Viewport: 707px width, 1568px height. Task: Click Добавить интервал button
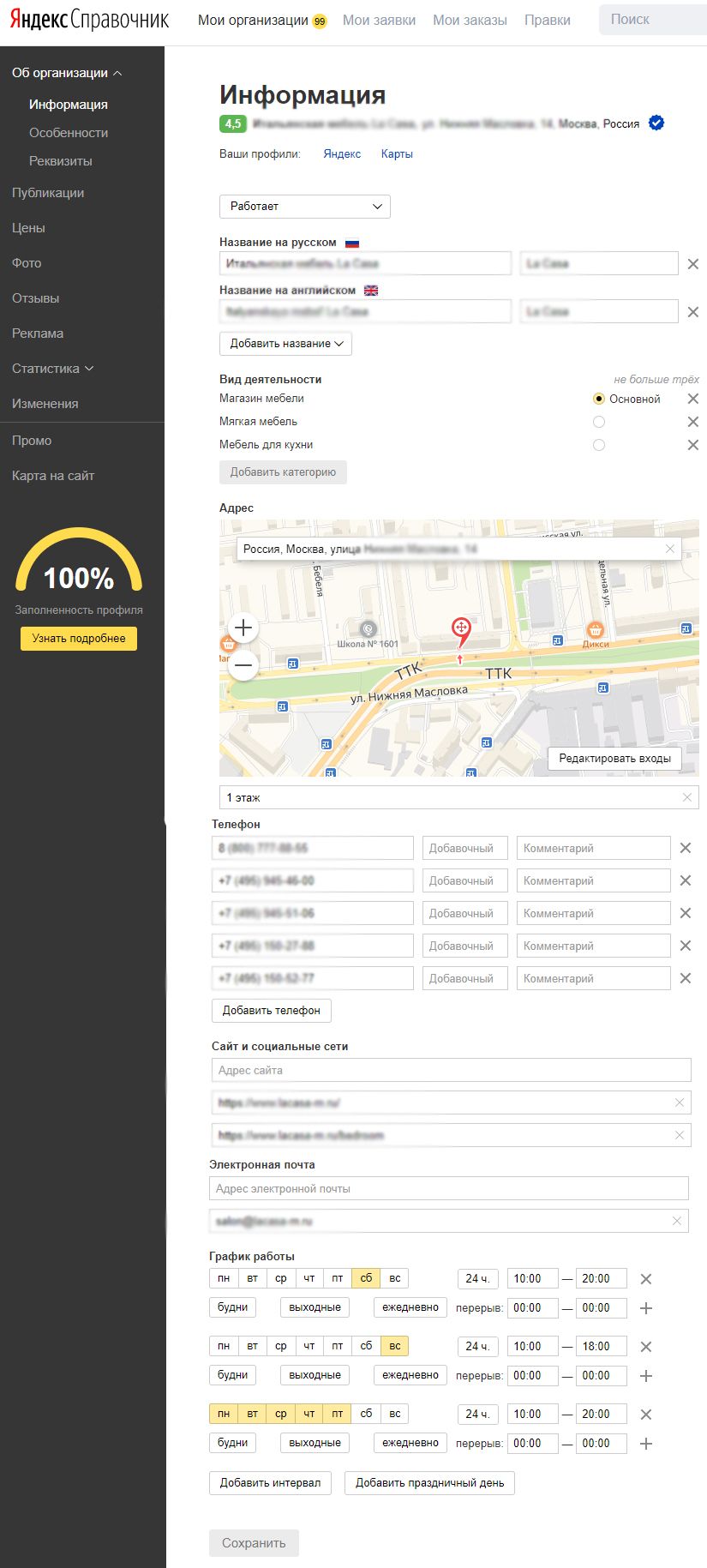[x=271, y=1483]
